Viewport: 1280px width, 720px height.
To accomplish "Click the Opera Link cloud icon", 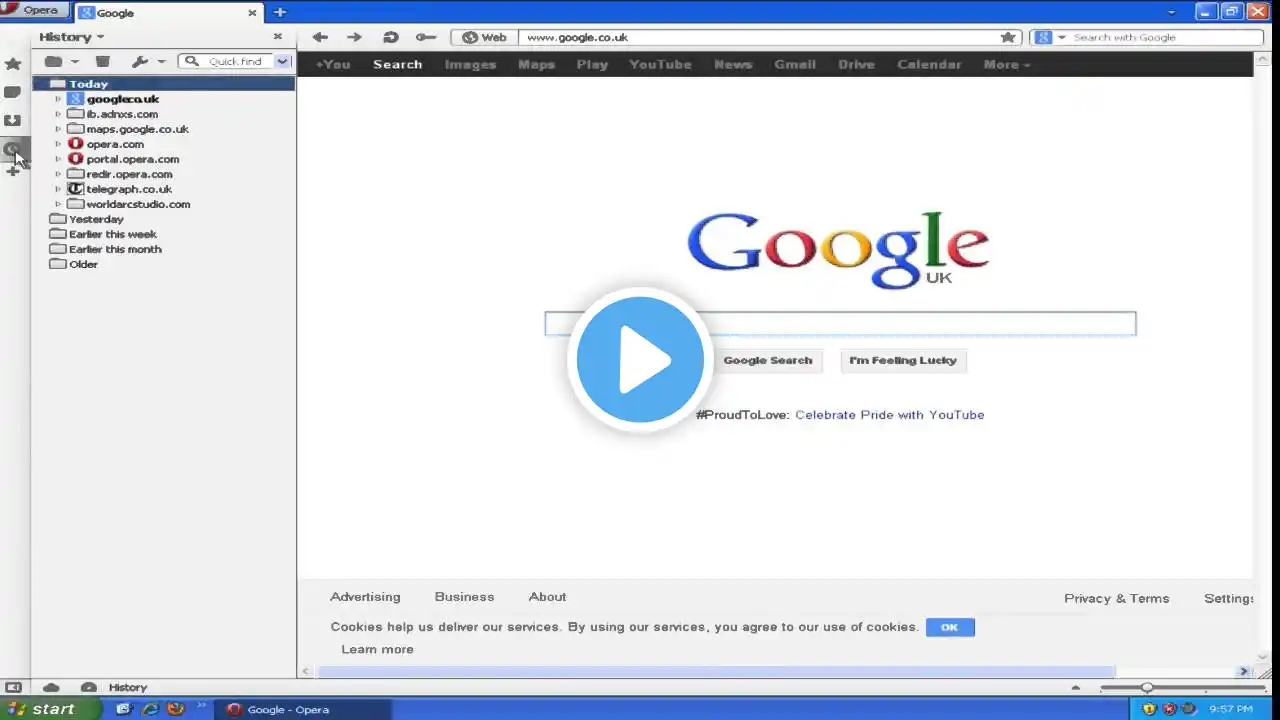I will (51, 687).
